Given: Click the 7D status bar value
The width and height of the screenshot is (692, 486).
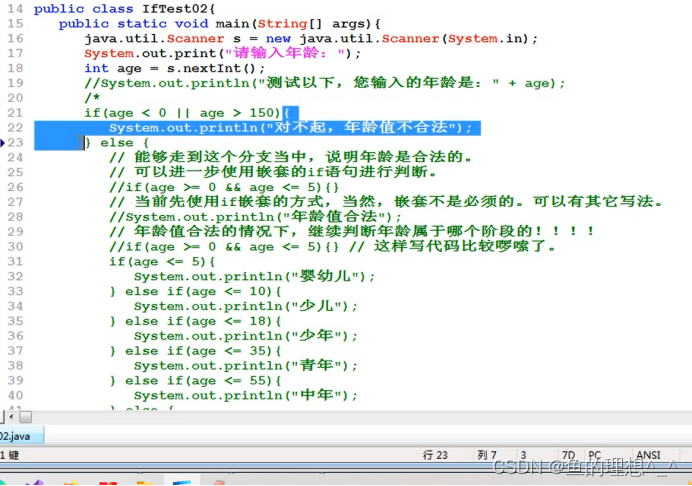Looking at the screenshot, I should pyautogui.click(x=568, y=455).
